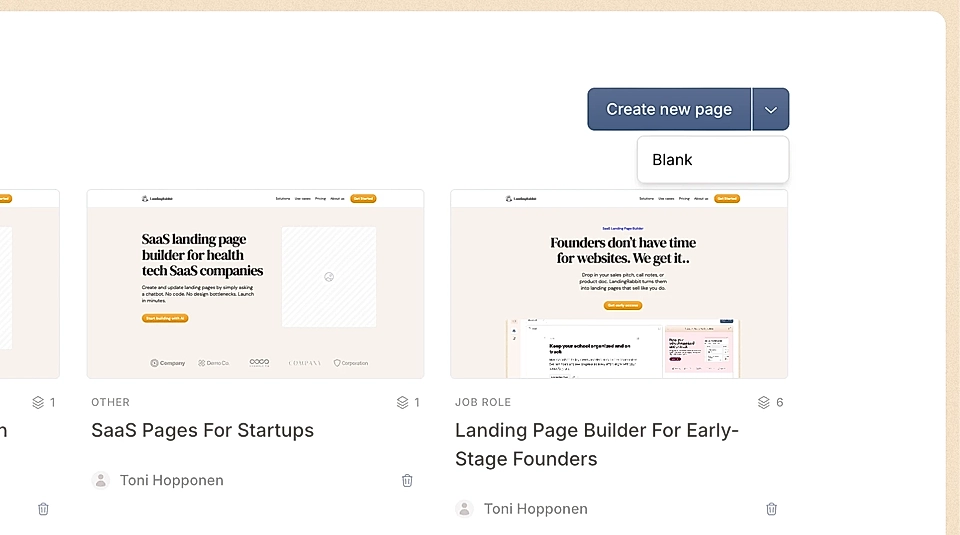Delete SaaS Pages For Startups via trash icon
This screenshot has width=960, height=535.
[x=407, y=480]
